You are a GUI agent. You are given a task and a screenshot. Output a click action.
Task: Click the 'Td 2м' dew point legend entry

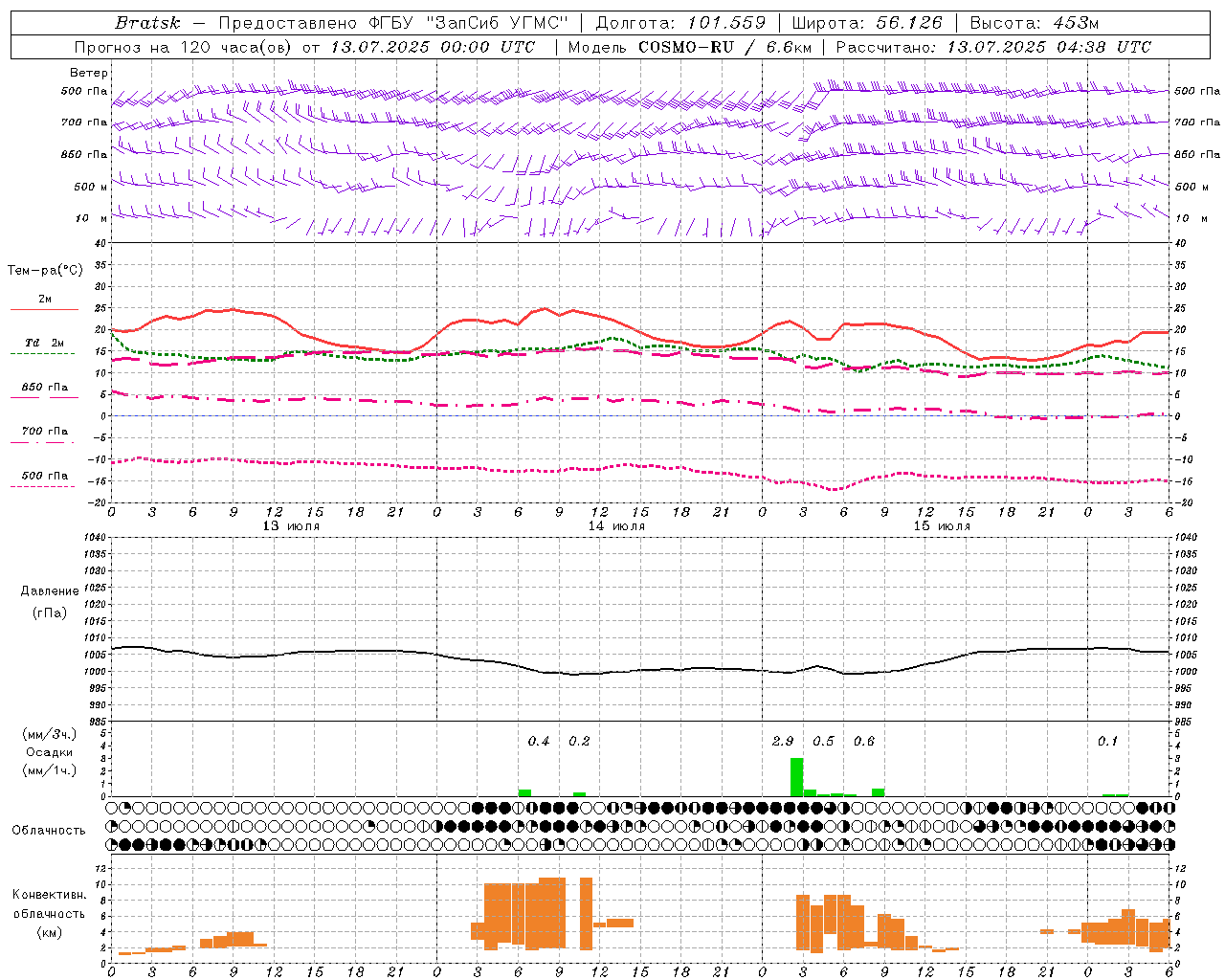(44, 343)
